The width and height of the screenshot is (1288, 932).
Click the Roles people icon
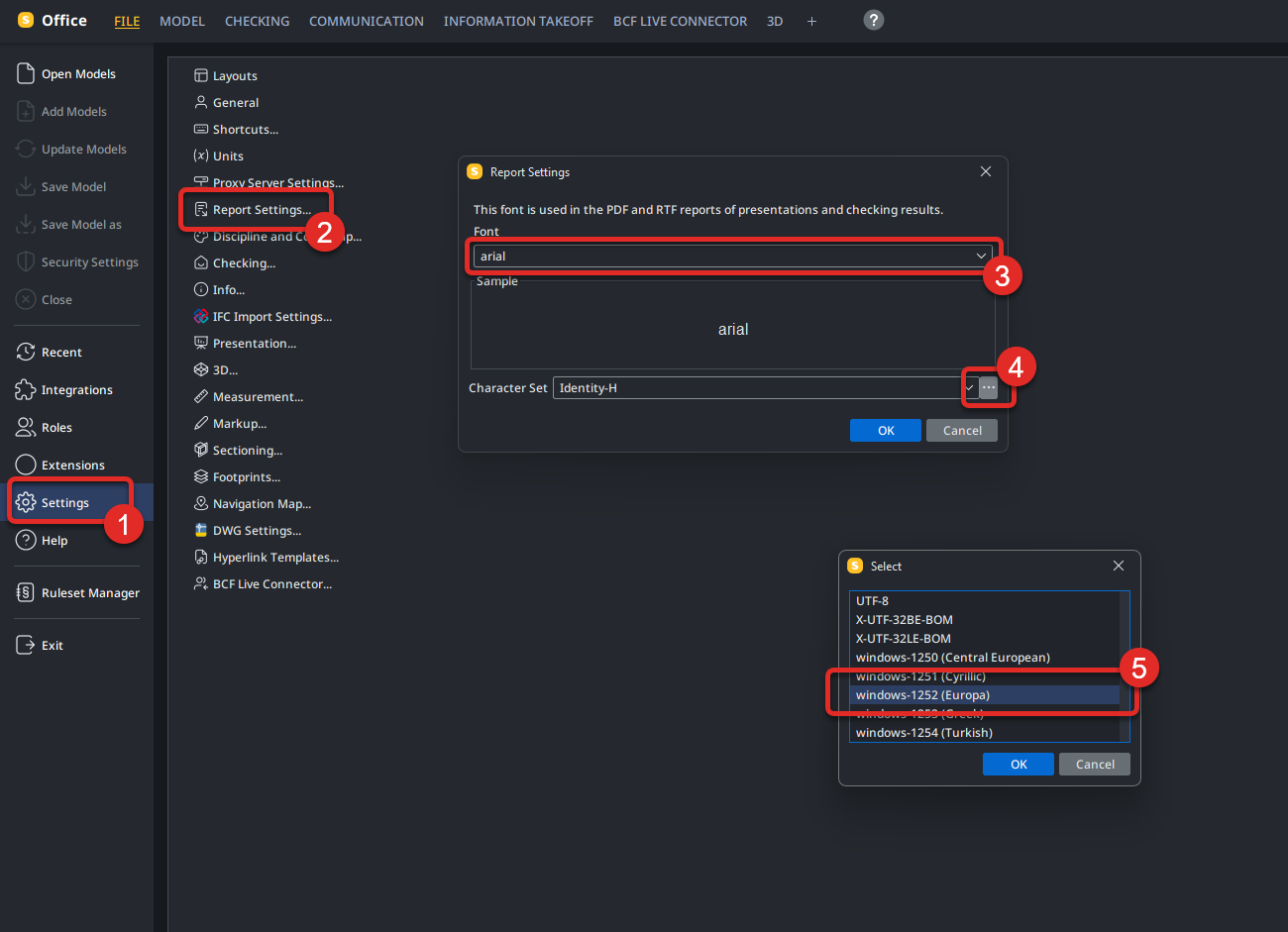coord(26,427)
